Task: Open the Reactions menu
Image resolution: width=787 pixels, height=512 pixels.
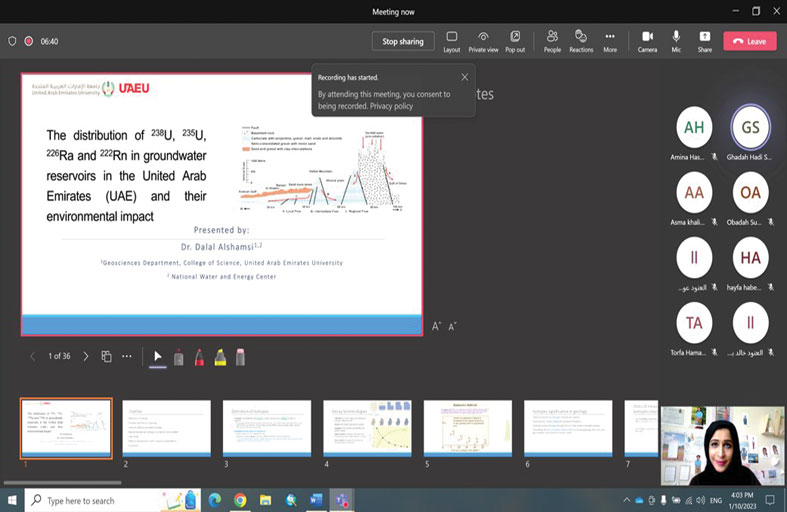Action: coord(581,40)
